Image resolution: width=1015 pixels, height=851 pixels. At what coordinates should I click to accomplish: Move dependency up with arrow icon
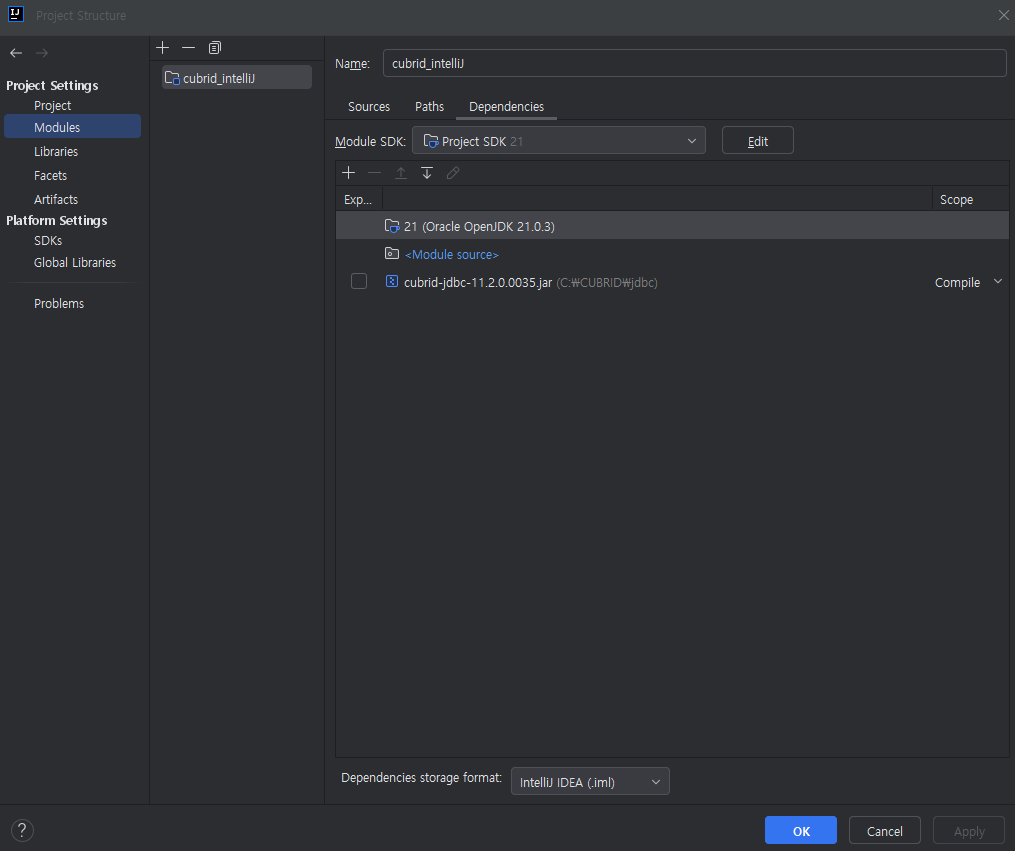pos(401,172)
